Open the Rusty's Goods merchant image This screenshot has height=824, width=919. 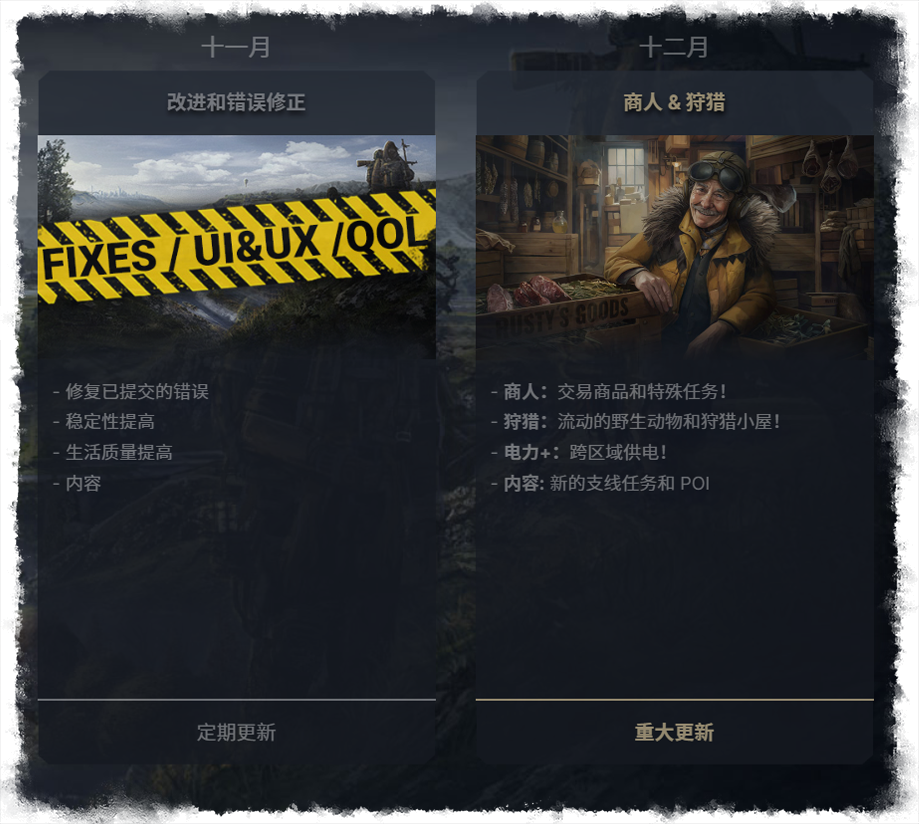pyautogui.click(x=675, y=247)
